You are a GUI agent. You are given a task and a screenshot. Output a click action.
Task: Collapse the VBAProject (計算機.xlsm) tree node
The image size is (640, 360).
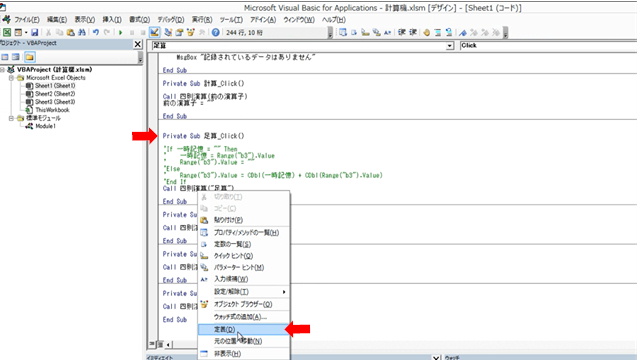(x=2, y=69)
